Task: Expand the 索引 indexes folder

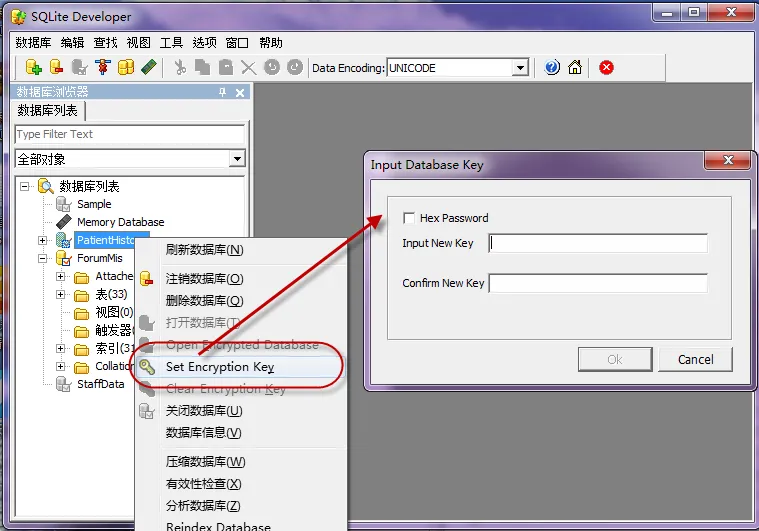Action: coord(61,349)
